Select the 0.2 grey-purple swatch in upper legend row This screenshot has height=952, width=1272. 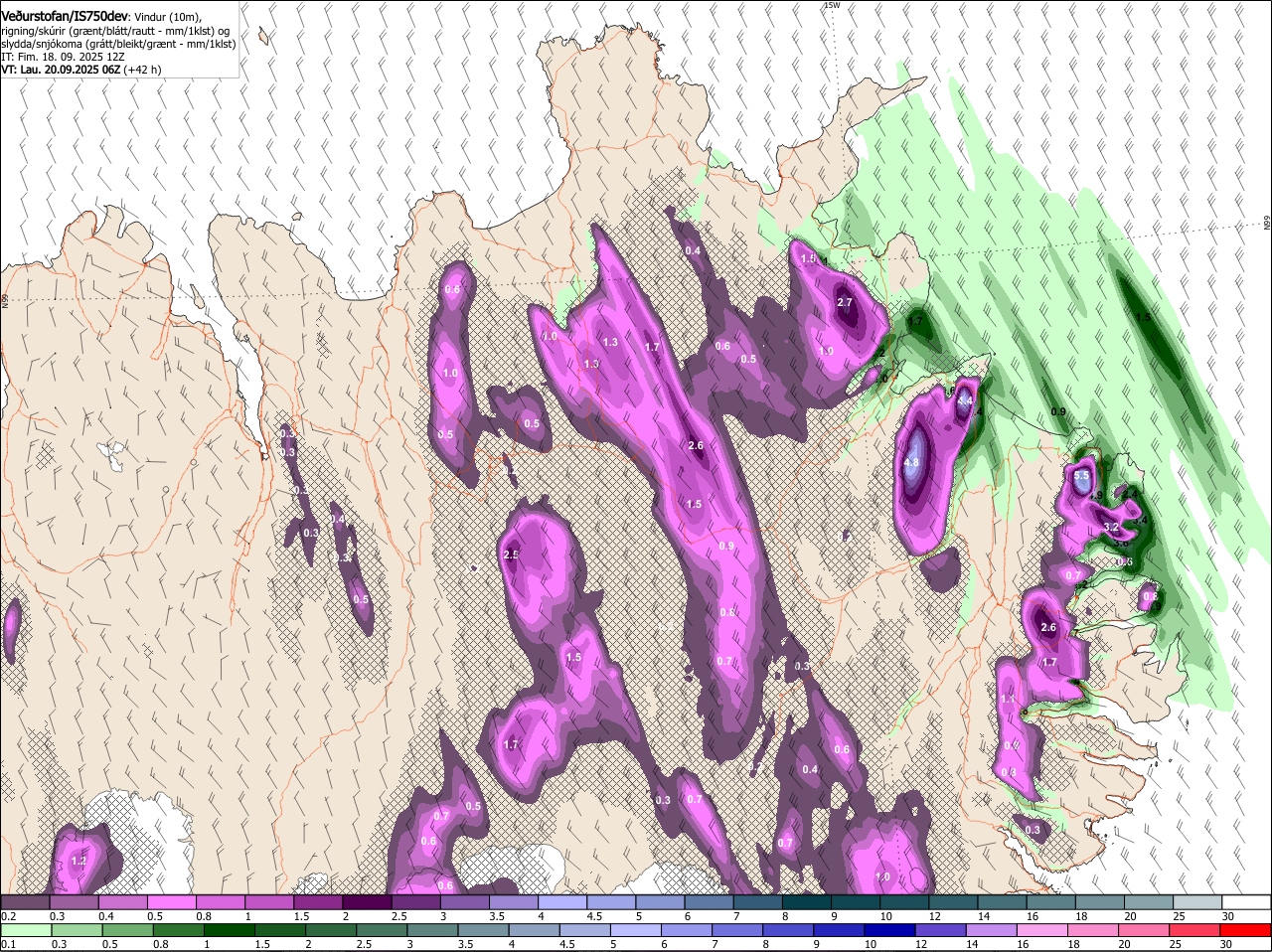[x=25, y=902]
